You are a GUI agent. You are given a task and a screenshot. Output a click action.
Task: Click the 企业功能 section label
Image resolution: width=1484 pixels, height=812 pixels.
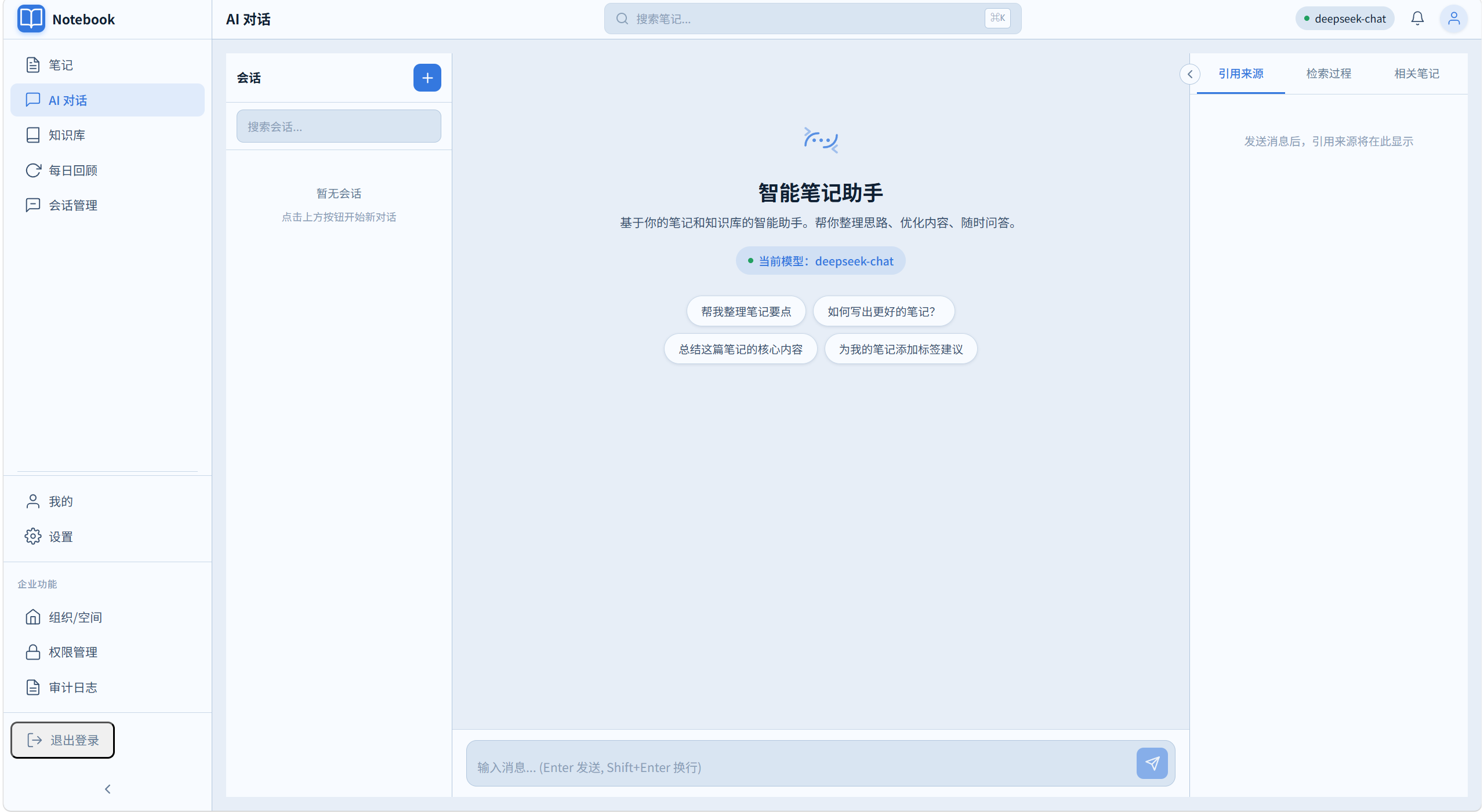click(x=37, y=584)
